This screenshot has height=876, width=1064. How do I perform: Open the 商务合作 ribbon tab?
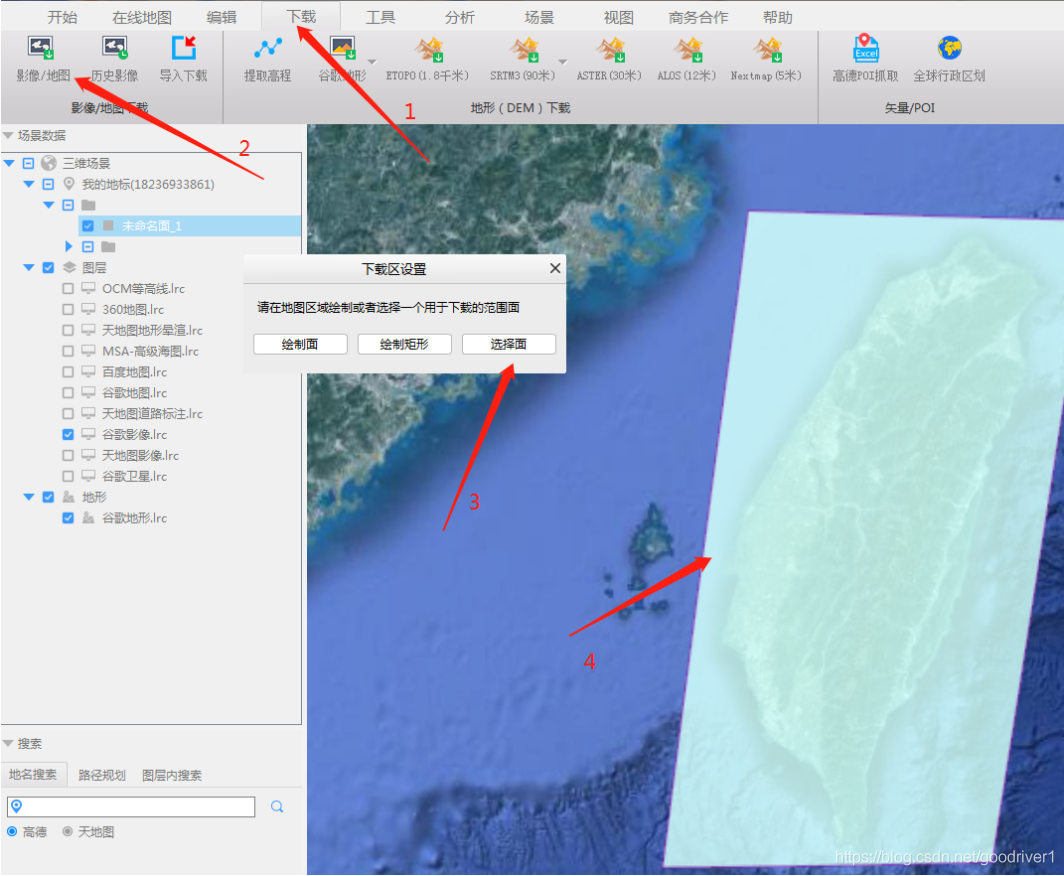tap(698, 17)
